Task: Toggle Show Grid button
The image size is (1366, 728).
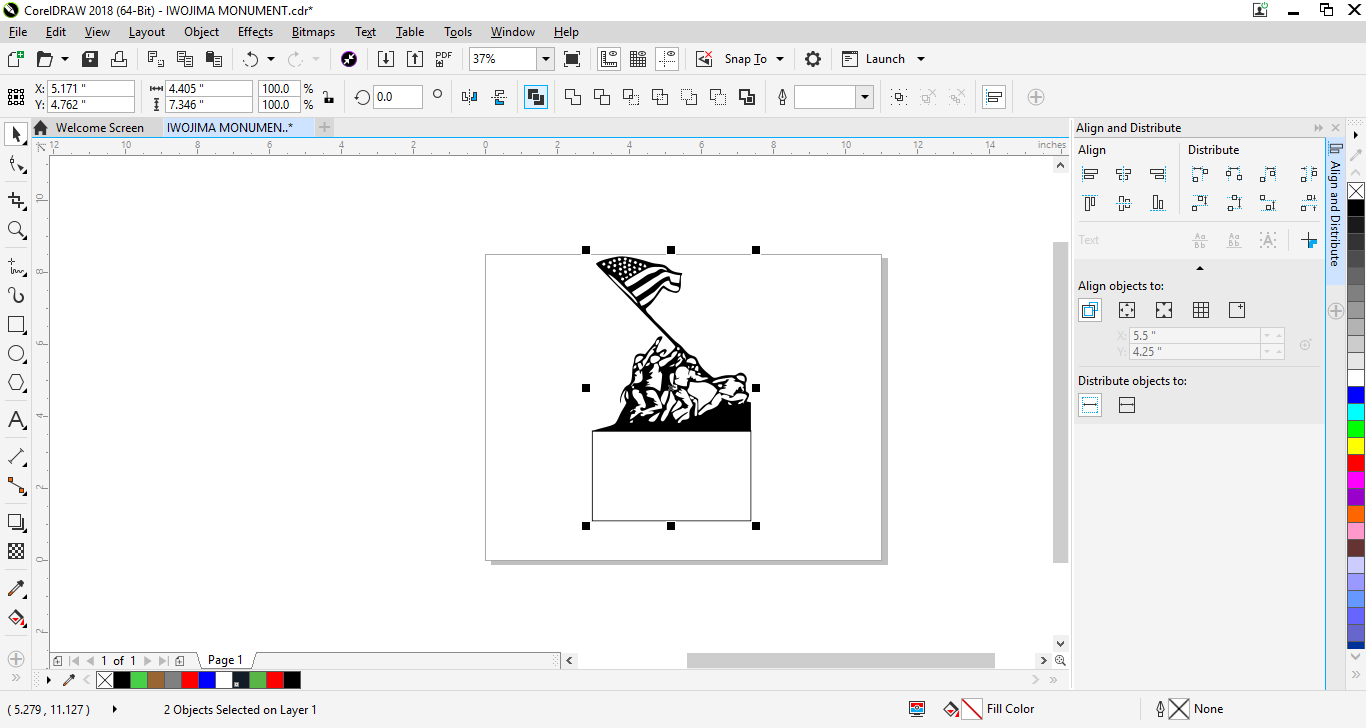Action: [638, 59]
